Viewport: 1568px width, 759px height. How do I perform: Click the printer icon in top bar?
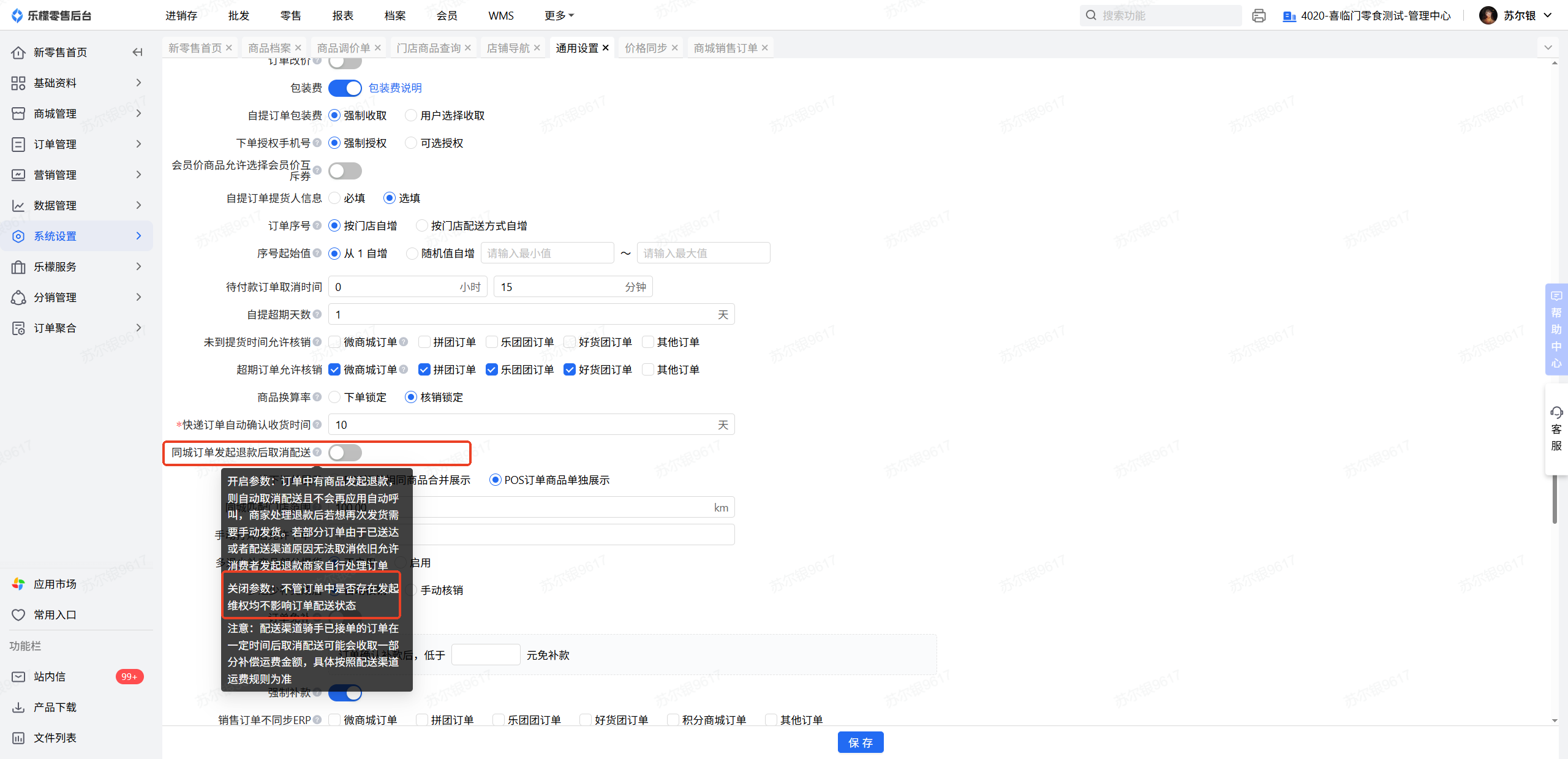click(x=1258, y=15)
